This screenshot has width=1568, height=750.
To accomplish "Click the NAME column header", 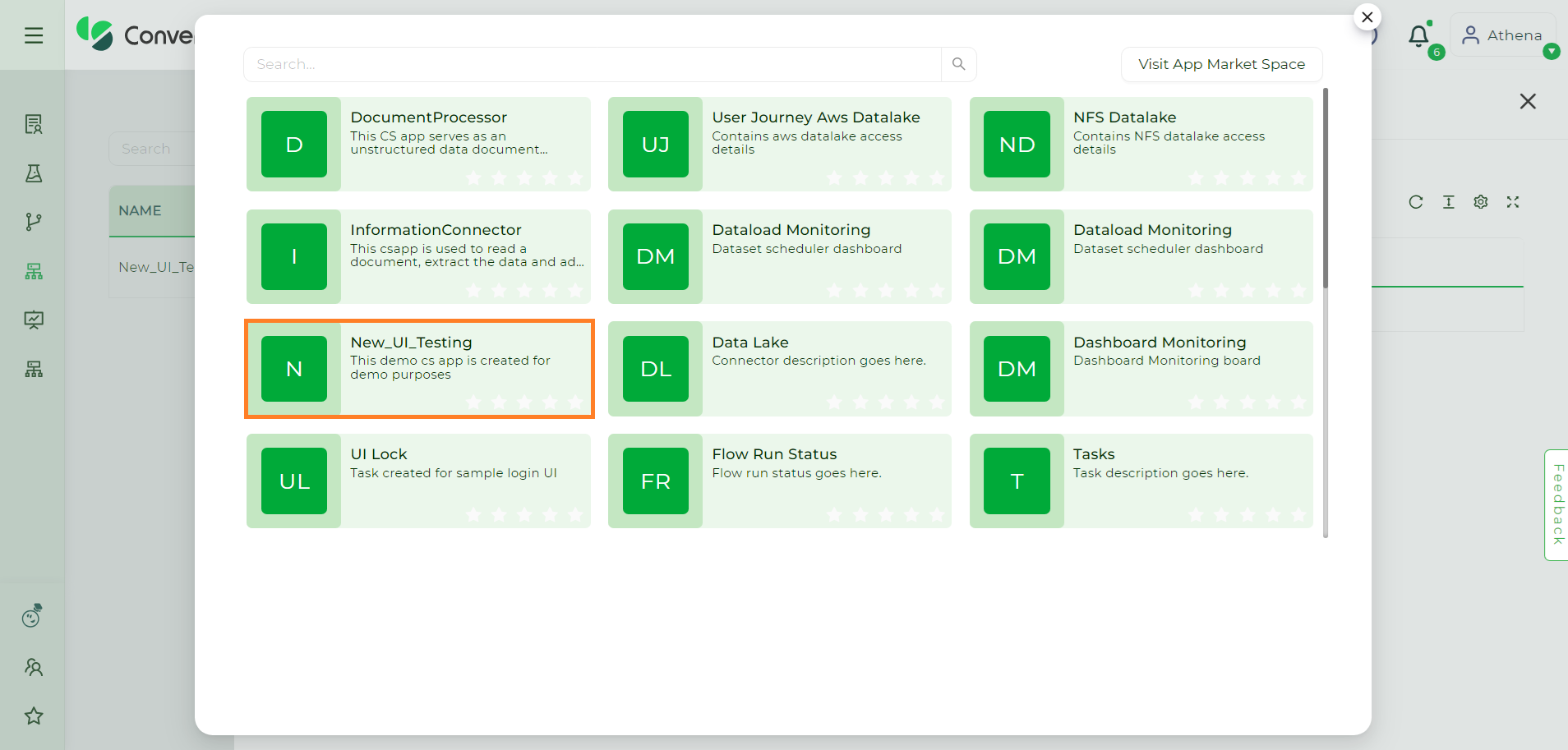I will pos(140,210).
